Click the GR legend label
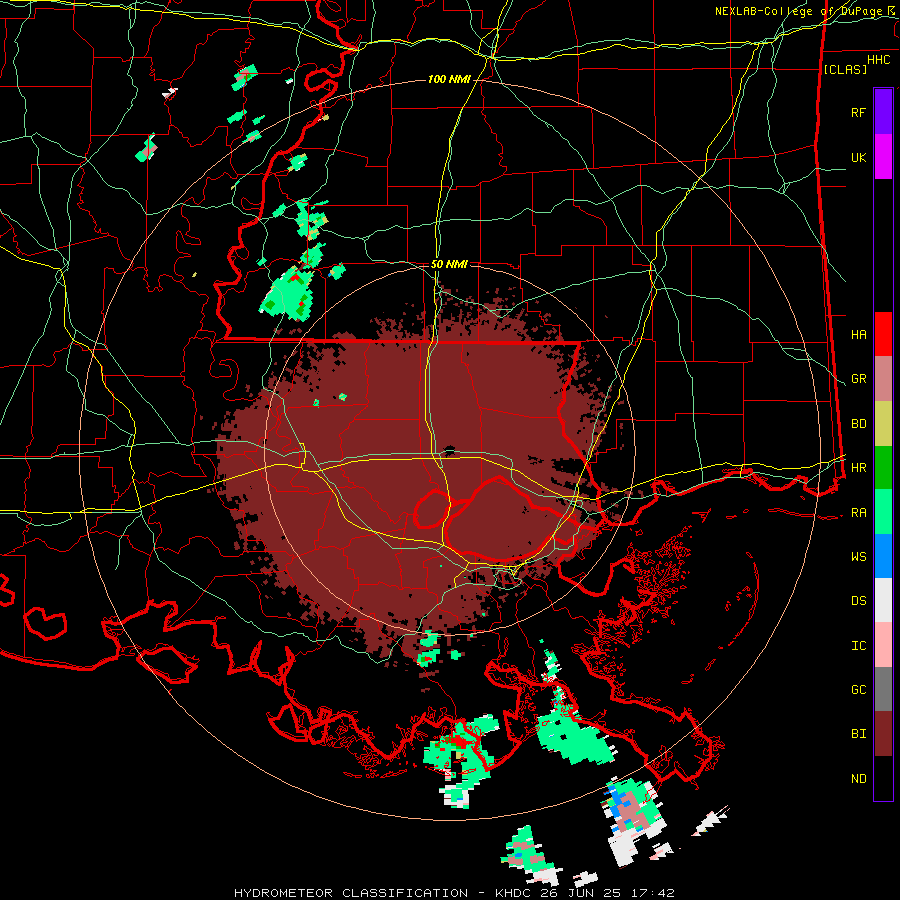This screenshot has width=900, height=900. (858, 379)
